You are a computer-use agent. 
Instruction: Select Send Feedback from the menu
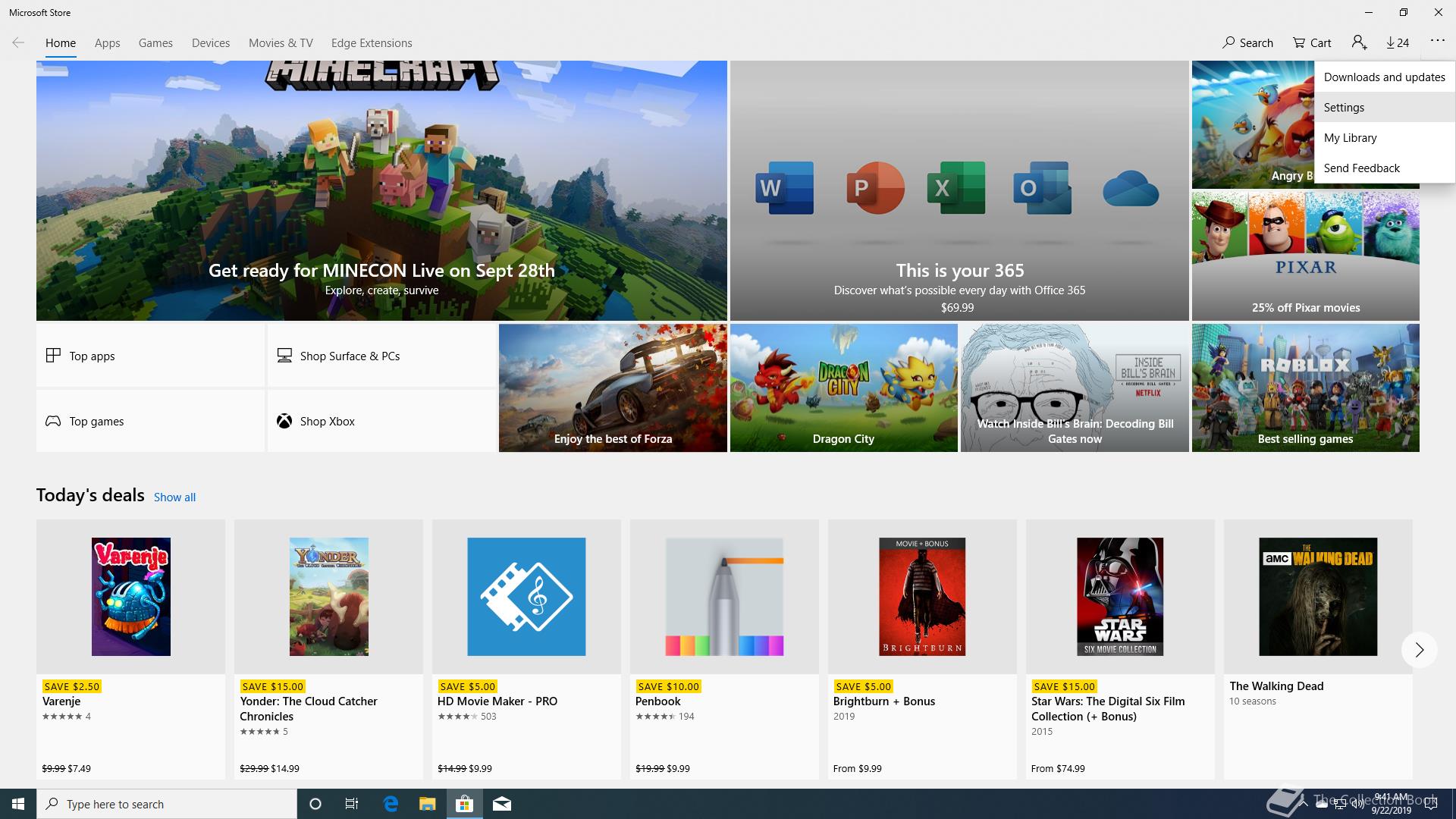coord(1385,168)
